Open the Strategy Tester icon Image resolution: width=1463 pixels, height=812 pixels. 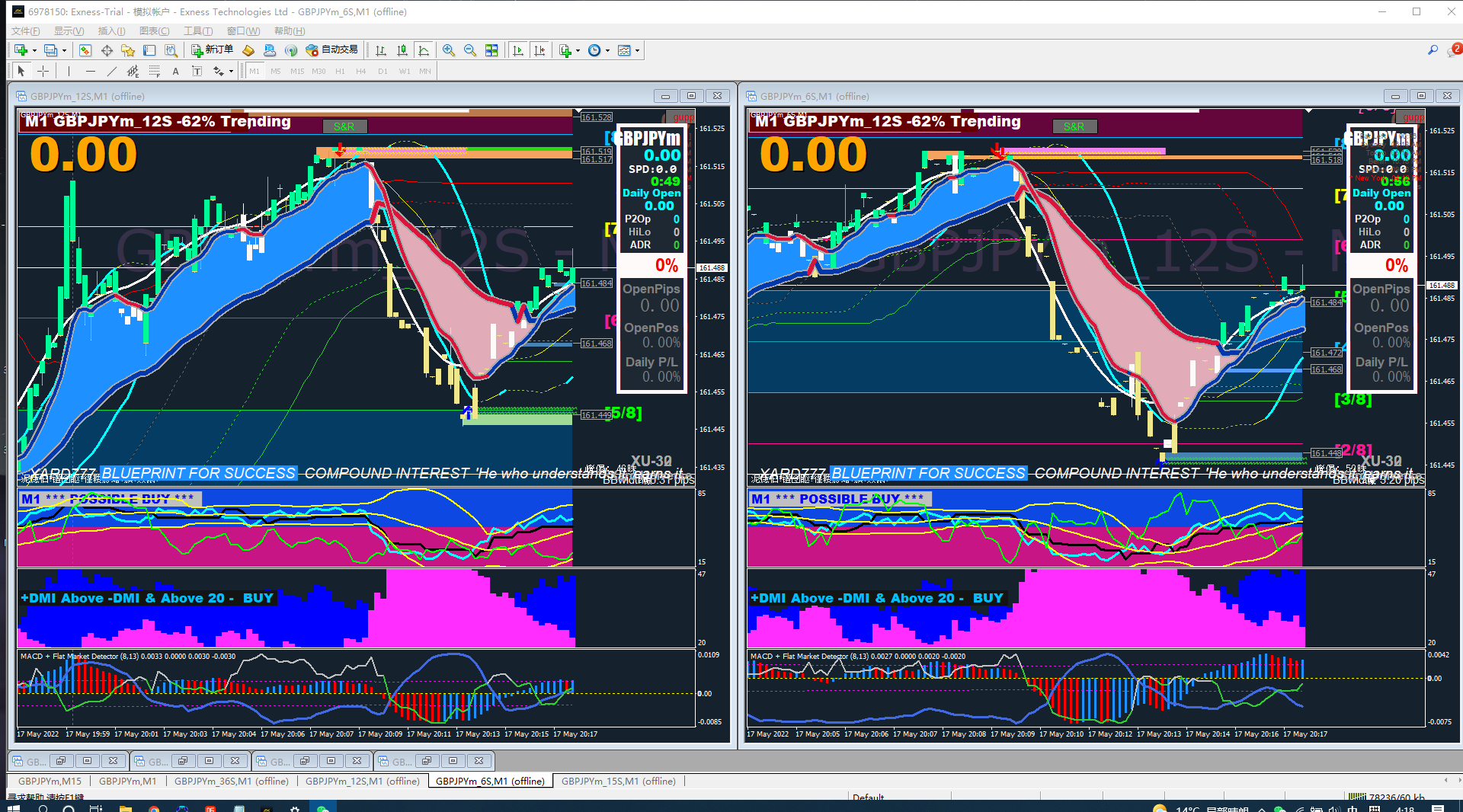[171, 50]
